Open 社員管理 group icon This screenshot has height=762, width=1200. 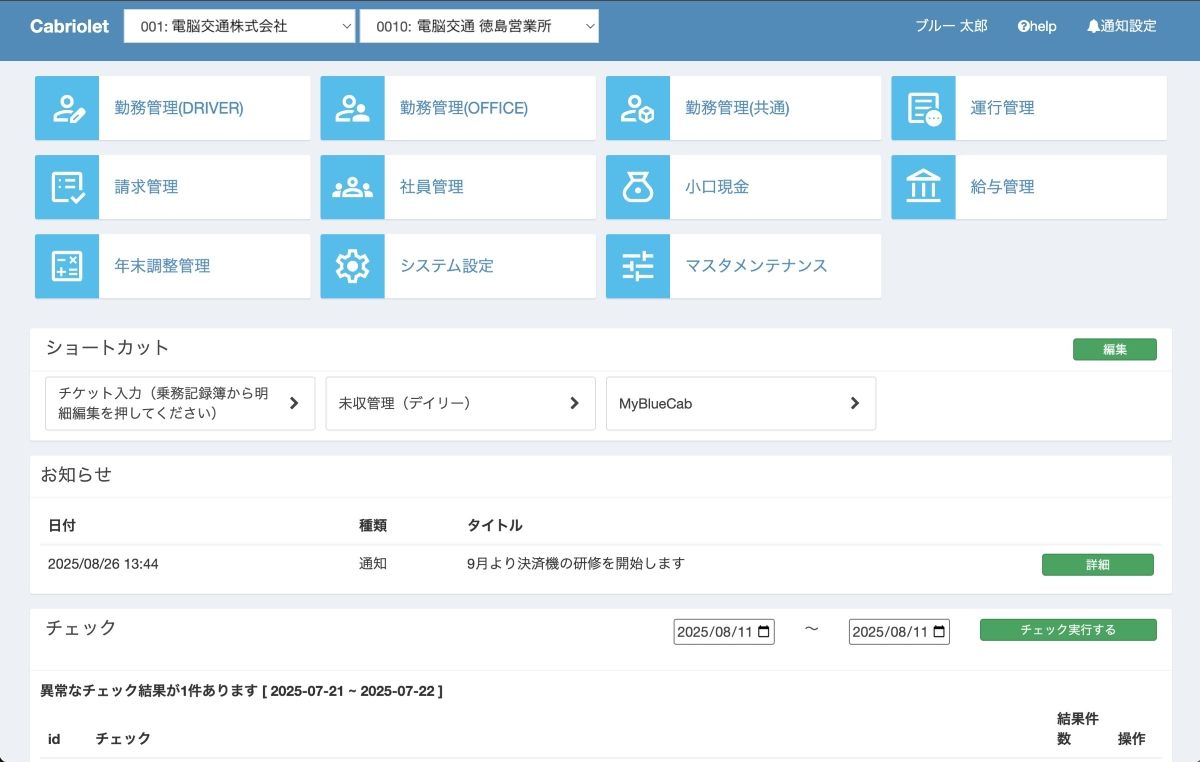click(x=352, y=187)
